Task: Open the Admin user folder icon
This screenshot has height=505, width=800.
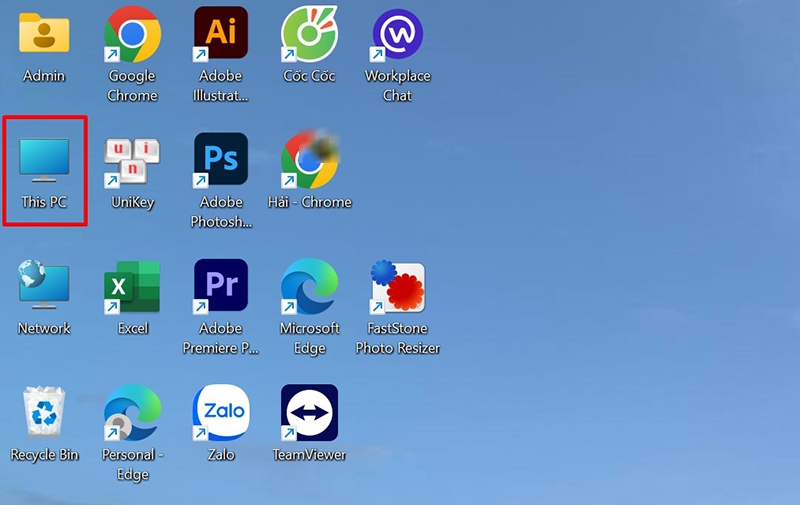Action: (44, 34)
